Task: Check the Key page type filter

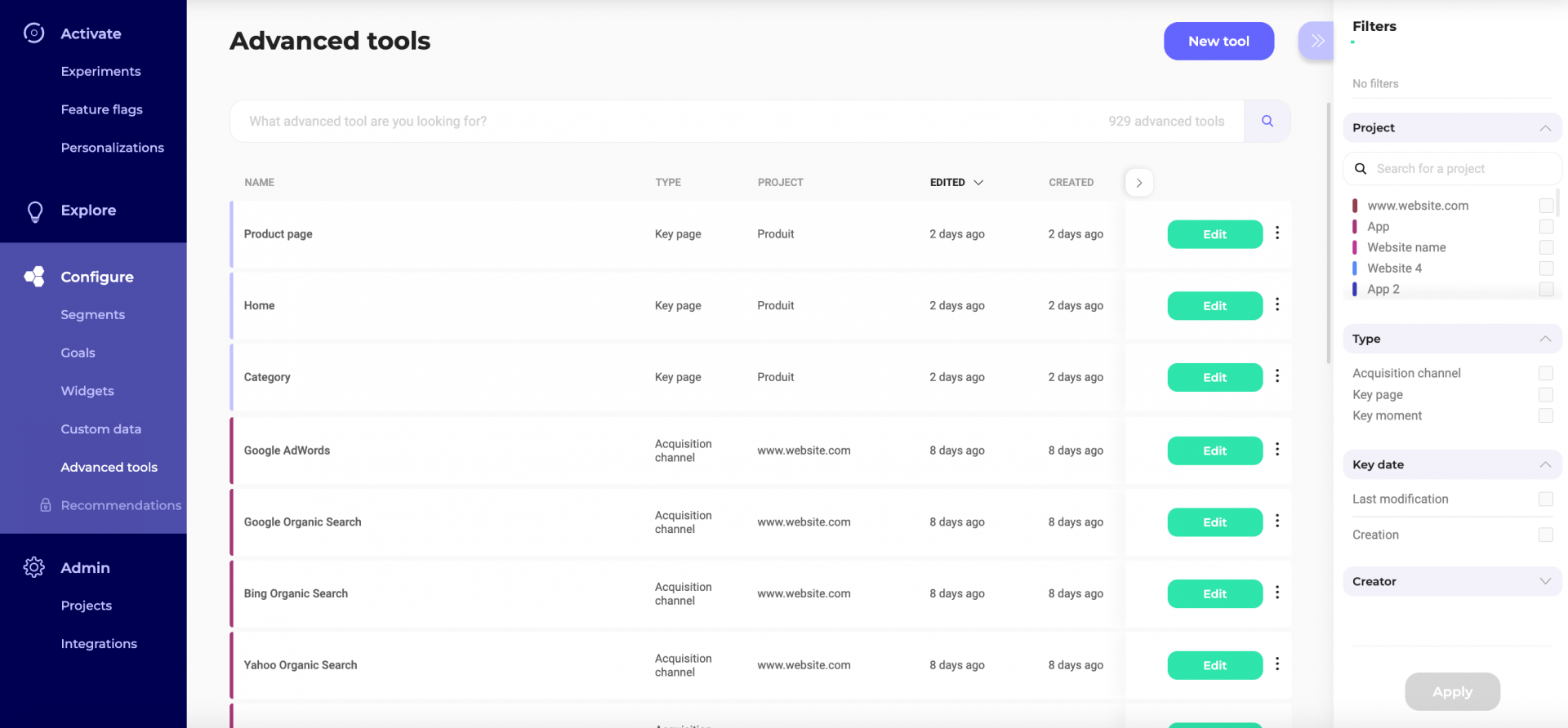Action: click(x=1546, y=394)
